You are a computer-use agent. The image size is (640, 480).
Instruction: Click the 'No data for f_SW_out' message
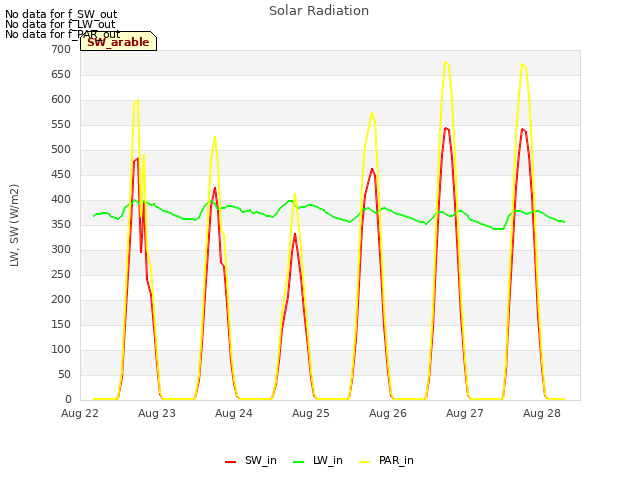point(61,14)
